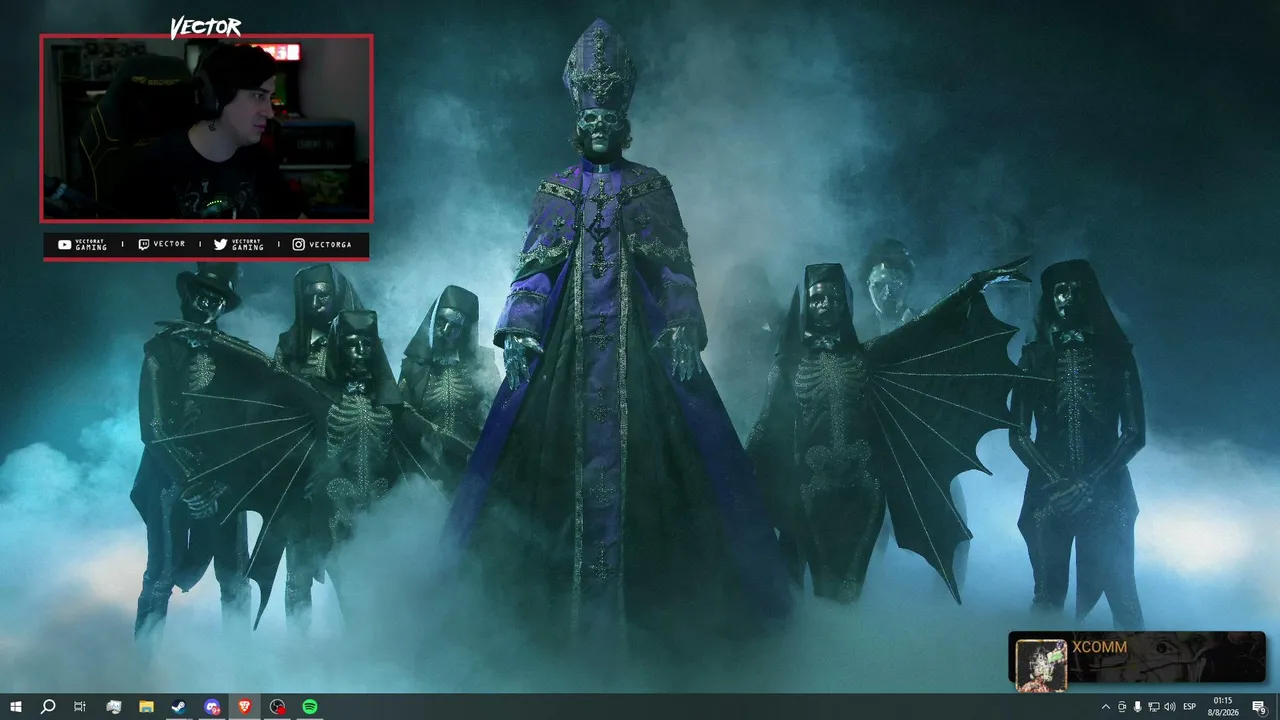Open the clock showing 01:15
This screenshot has width=1280, height=720.
click(x=1223, y=707)
